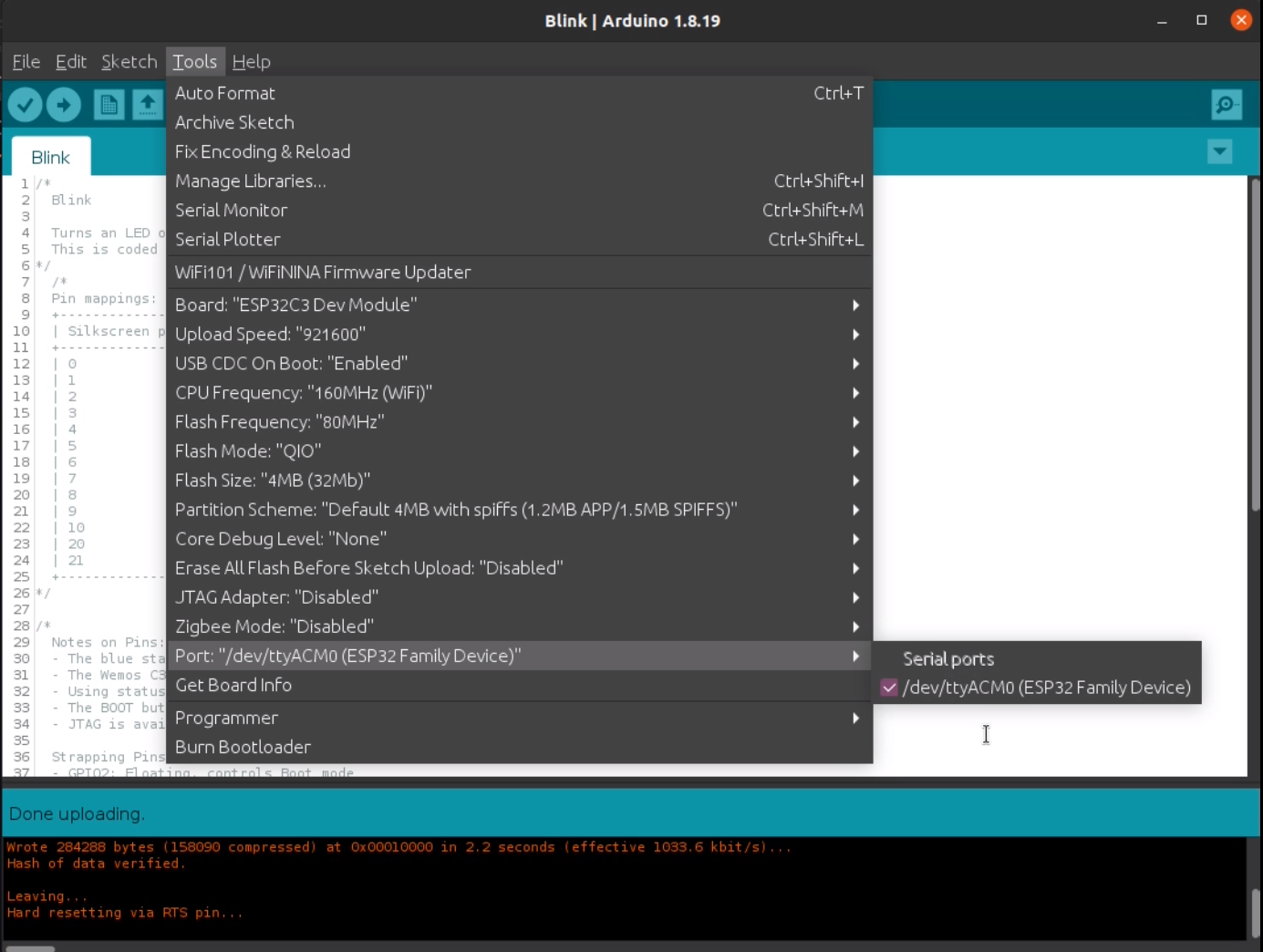Expand Flash Frequency: "80MHz" submenu
This screenshot has height=952, width=1263.
519,421
